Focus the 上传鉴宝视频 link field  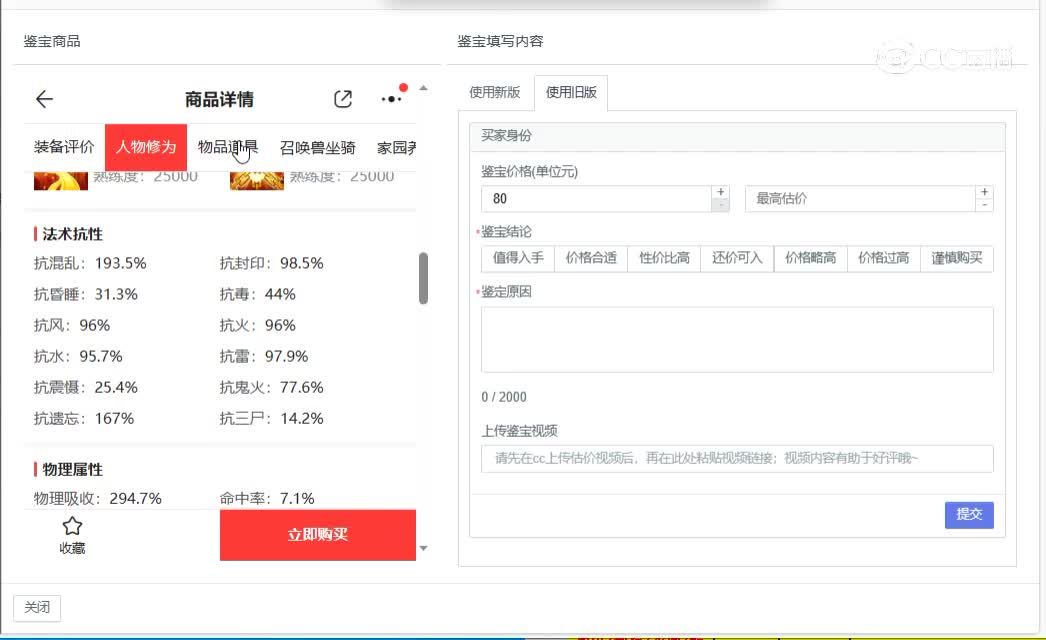(x=737, y=459)
